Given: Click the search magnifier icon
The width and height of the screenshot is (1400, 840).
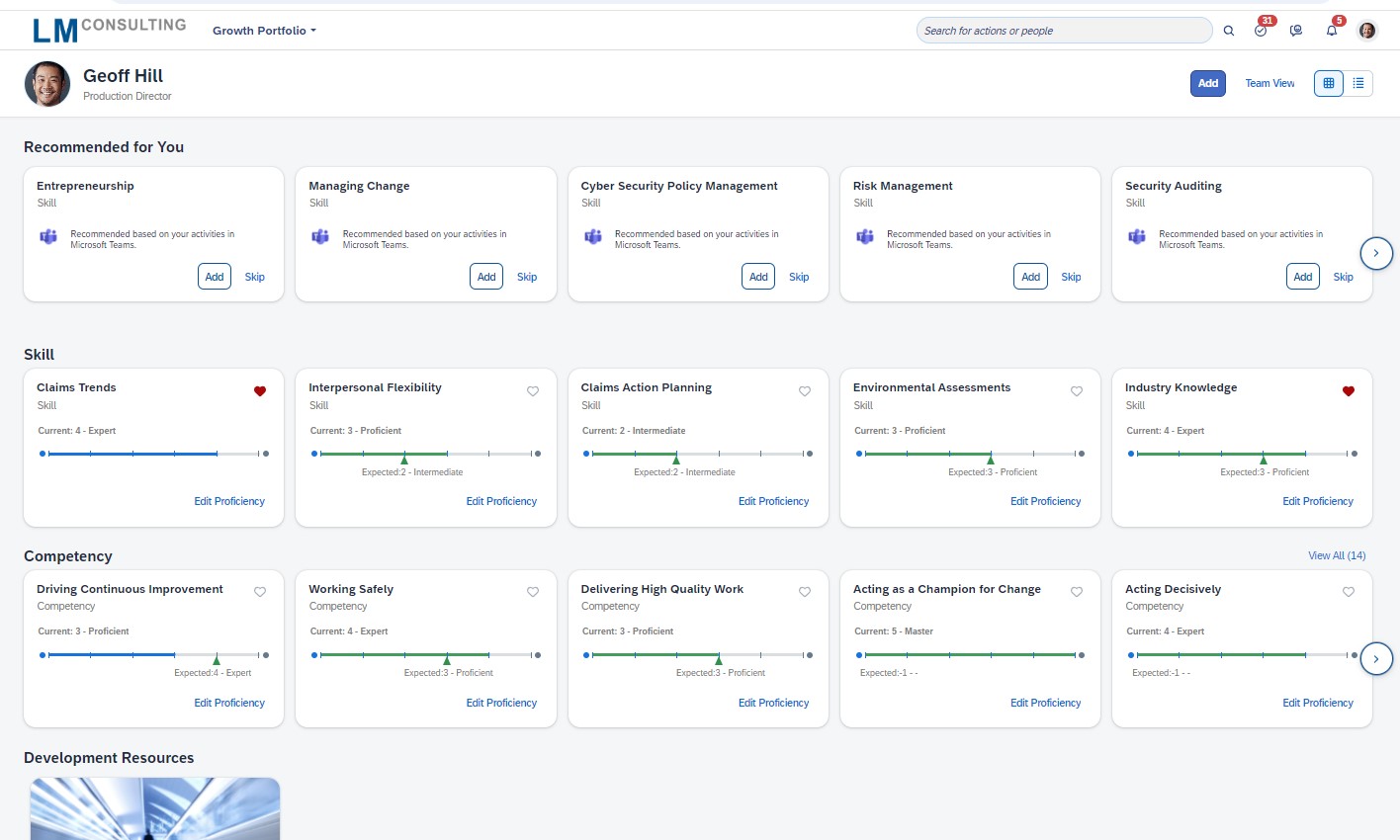Looking at the screenshot, I should point(1229,31).
